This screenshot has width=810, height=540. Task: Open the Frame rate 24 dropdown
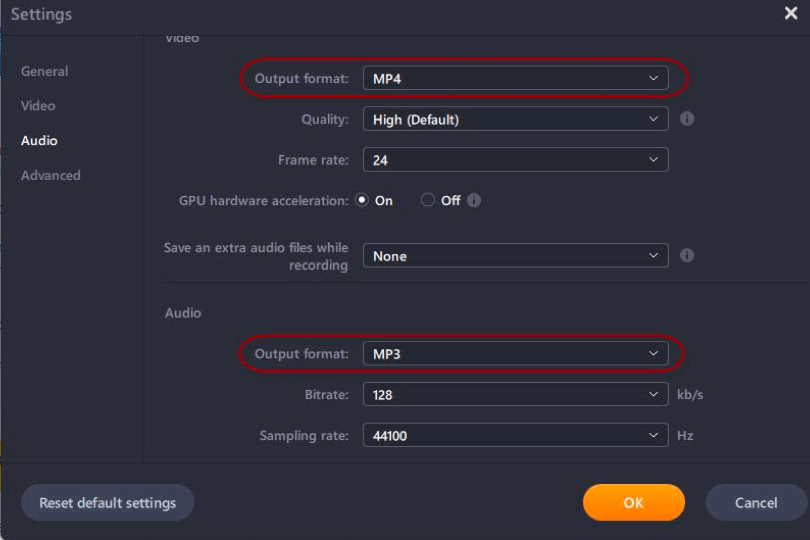pos(515,159)
